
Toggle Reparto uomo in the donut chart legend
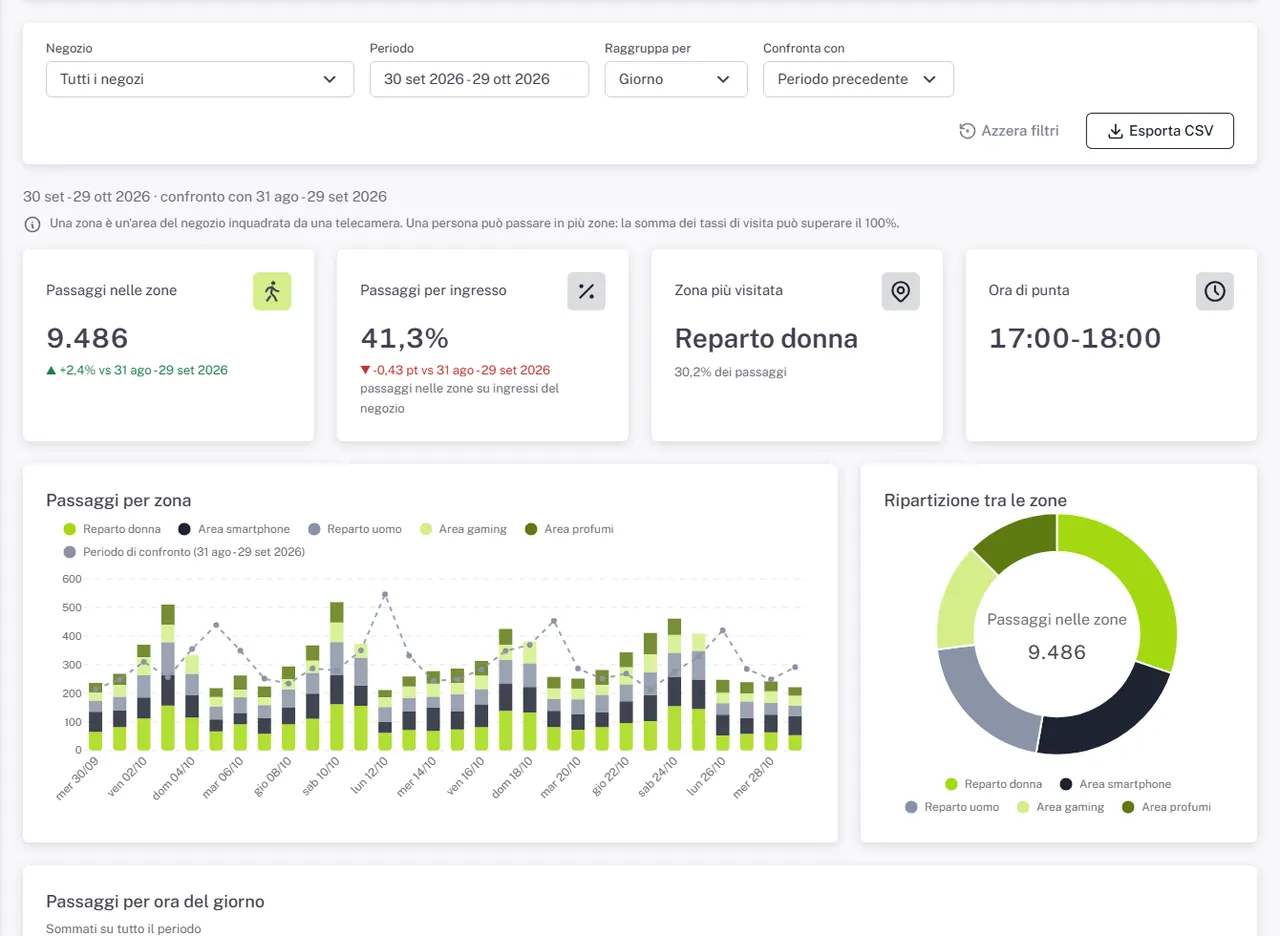[x=952, y=807]
